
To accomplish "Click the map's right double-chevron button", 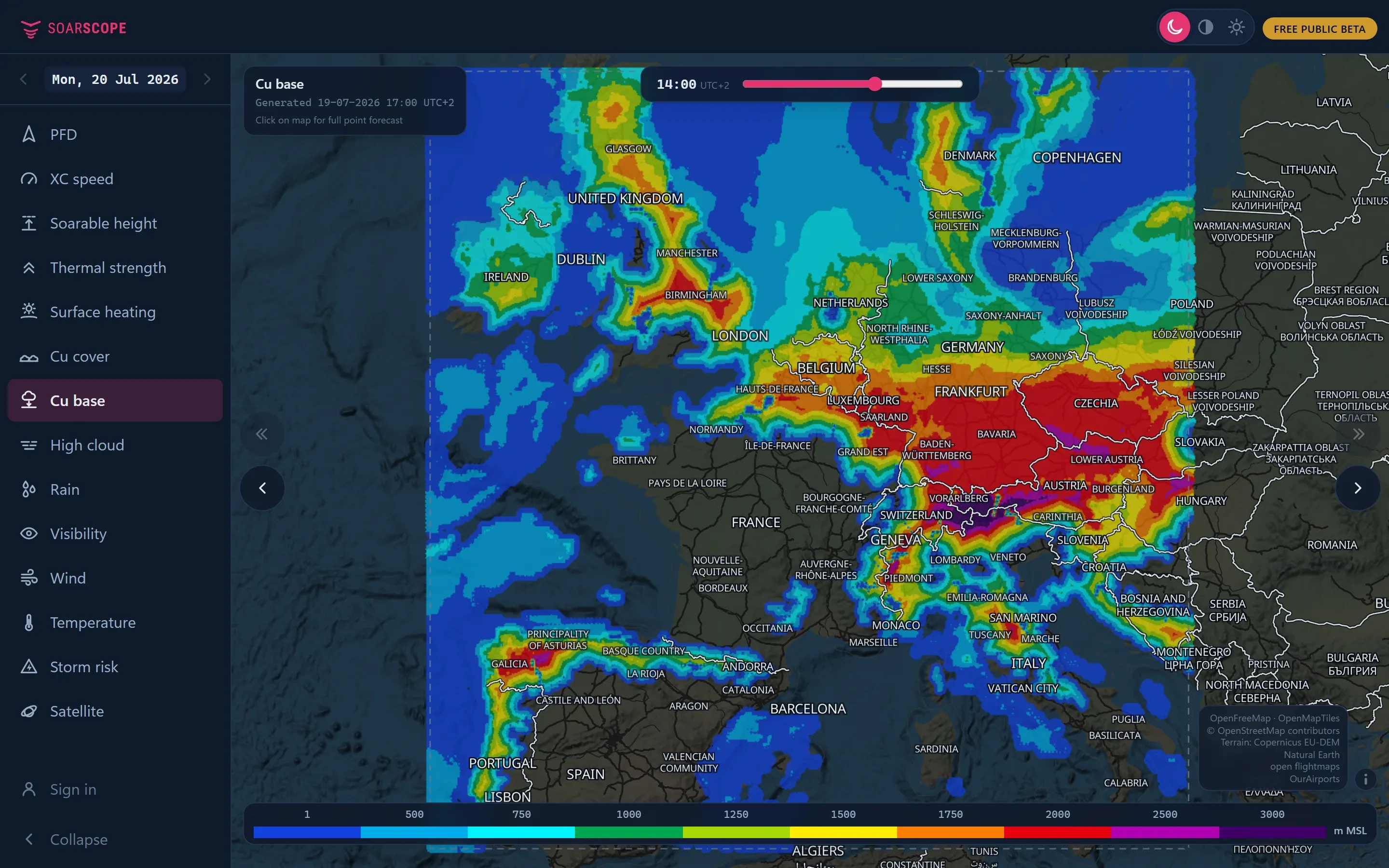I will point(1358,434).
